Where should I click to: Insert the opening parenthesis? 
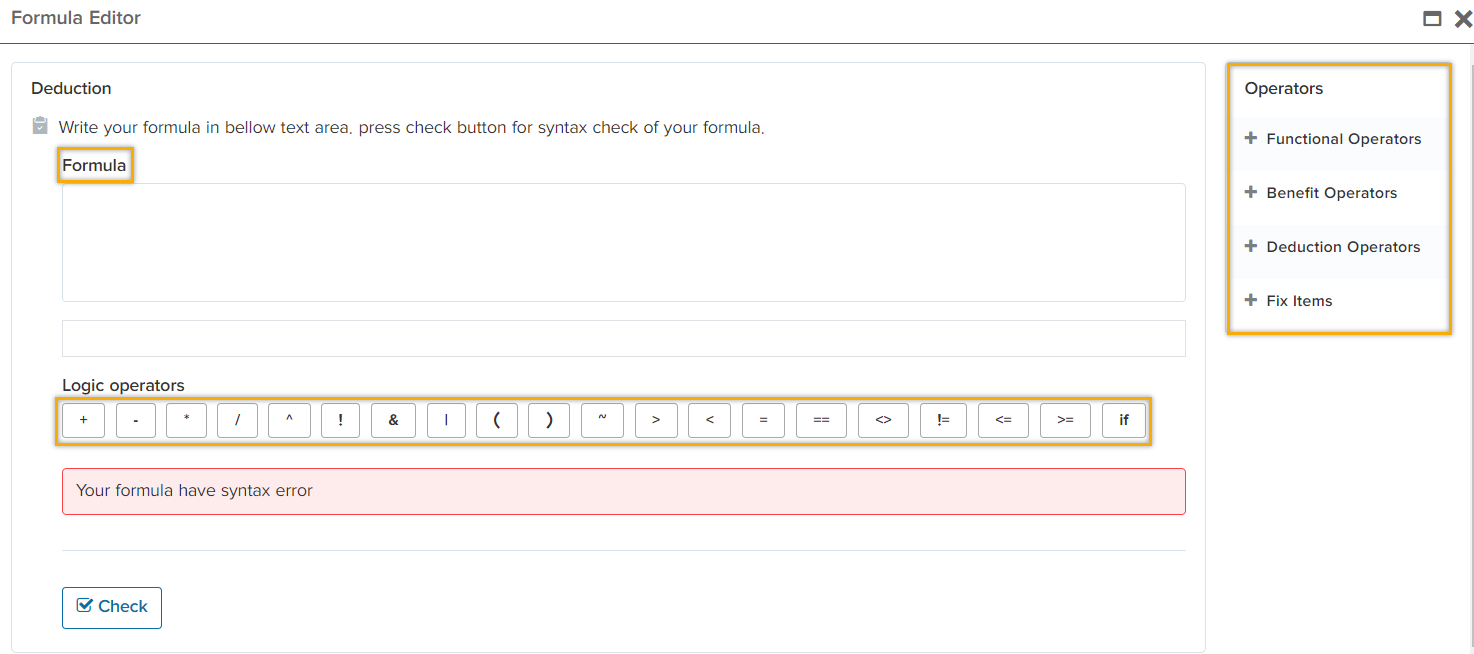tap(497, 420)
